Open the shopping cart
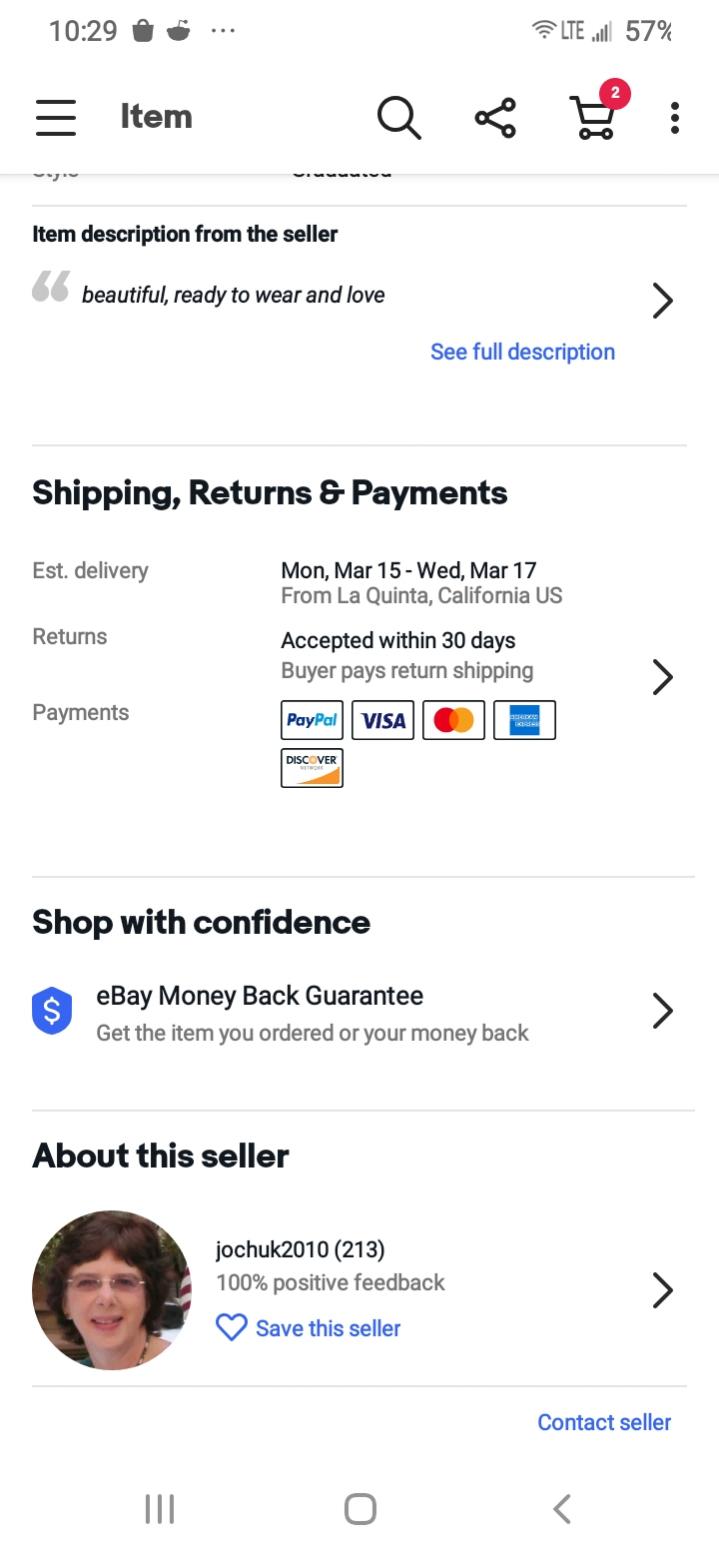Screen dimensions: 719x1558 click(x=593, y=118)
